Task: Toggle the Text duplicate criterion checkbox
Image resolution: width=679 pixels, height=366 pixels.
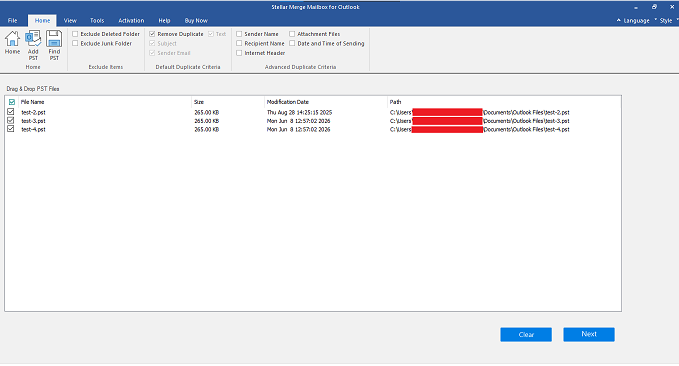Action: click(211, 34)
